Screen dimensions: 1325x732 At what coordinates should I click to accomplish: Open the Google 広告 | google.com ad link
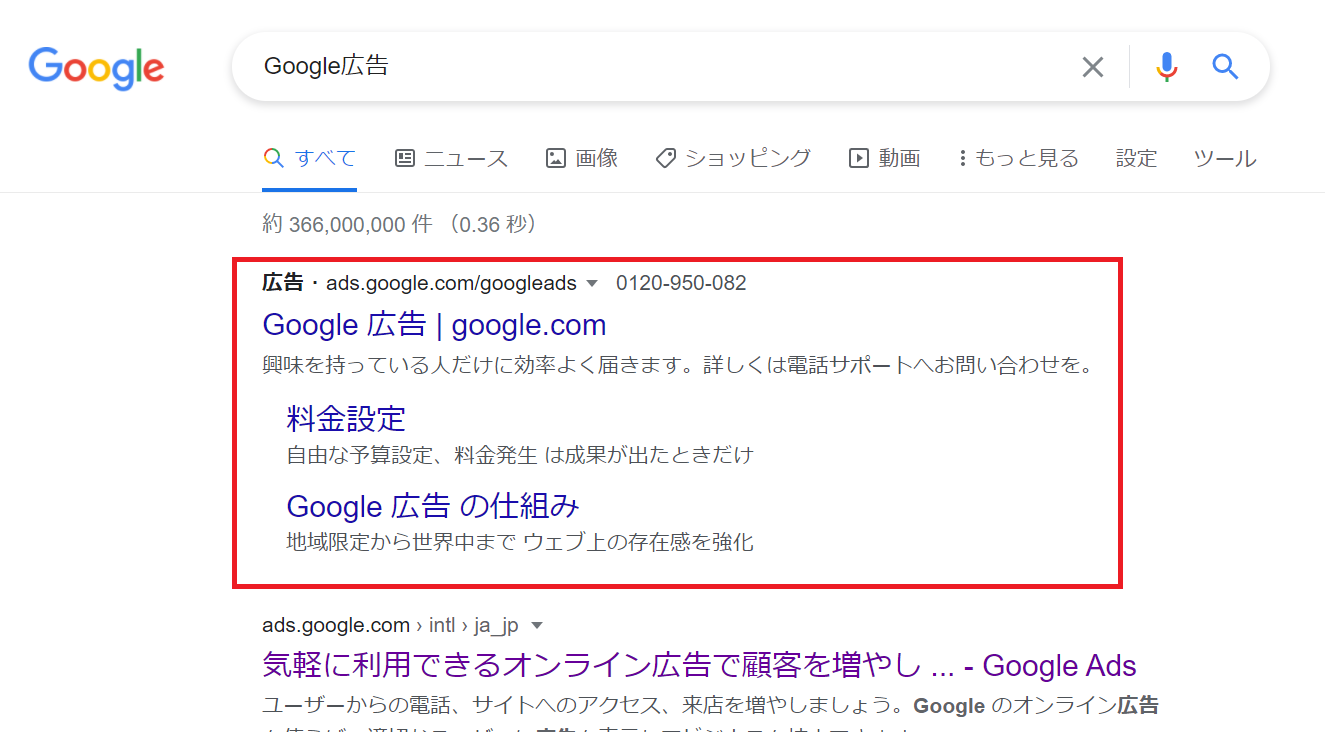434,325
